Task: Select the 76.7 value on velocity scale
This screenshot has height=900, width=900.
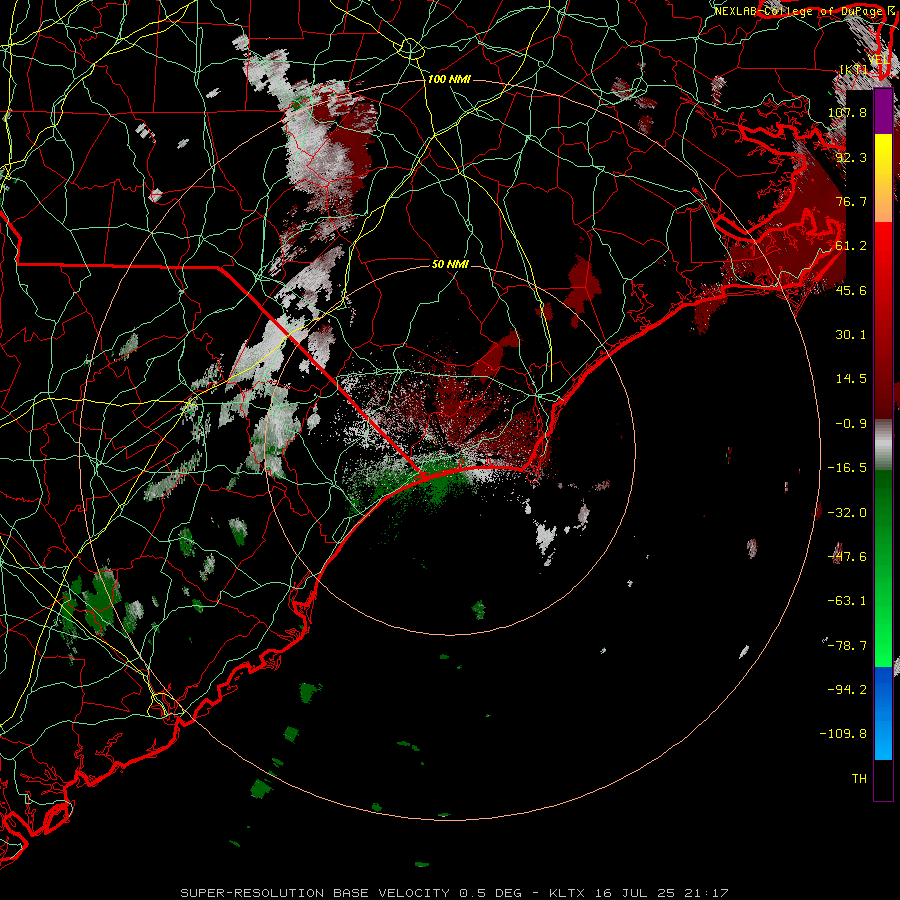Action: (851, 201)
